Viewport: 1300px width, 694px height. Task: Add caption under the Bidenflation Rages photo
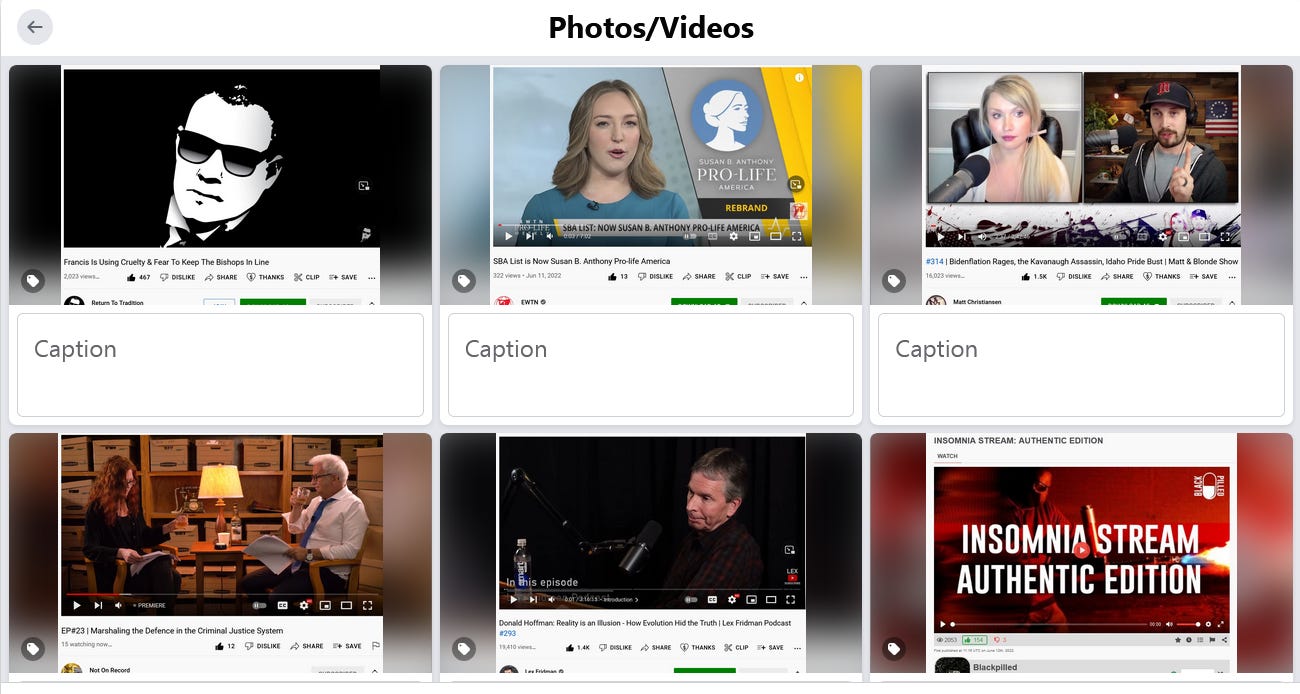(x=1081, y=364)
